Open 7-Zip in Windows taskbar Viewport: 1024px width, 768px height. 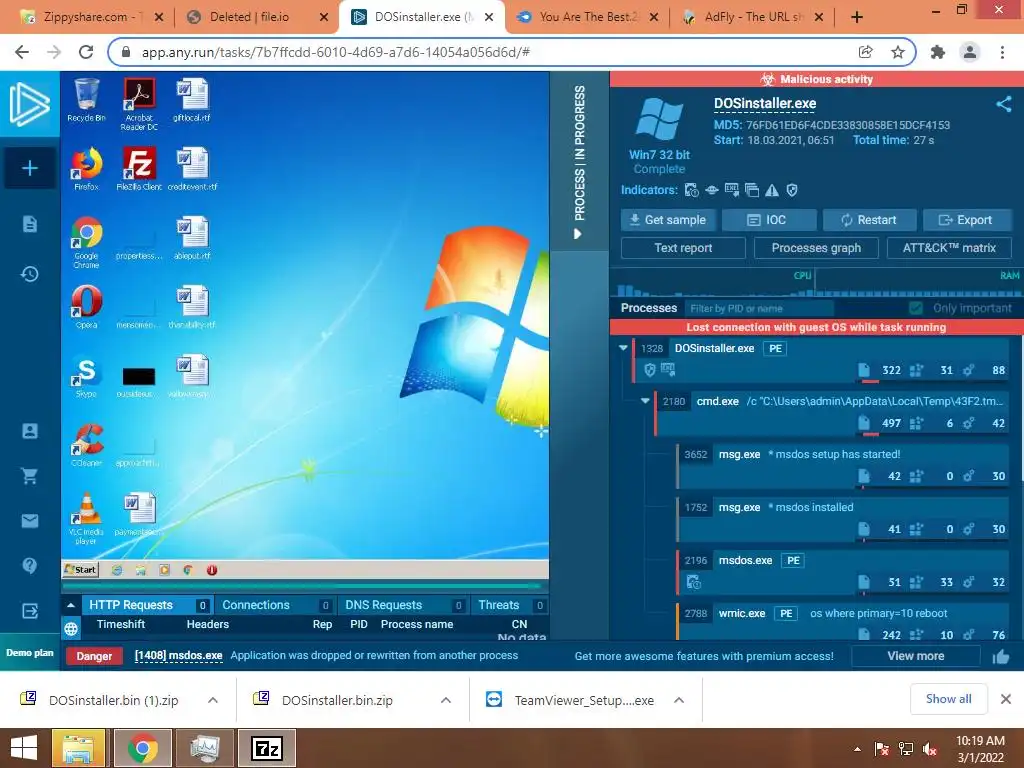tap(266, 748)
